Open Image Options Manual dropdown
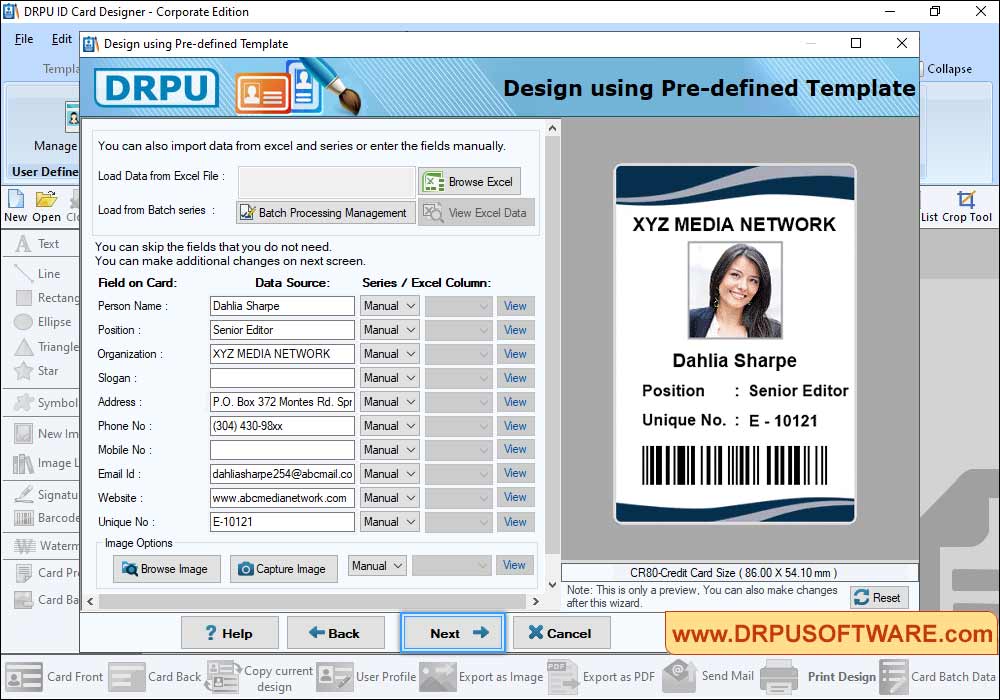 [377, 565]
